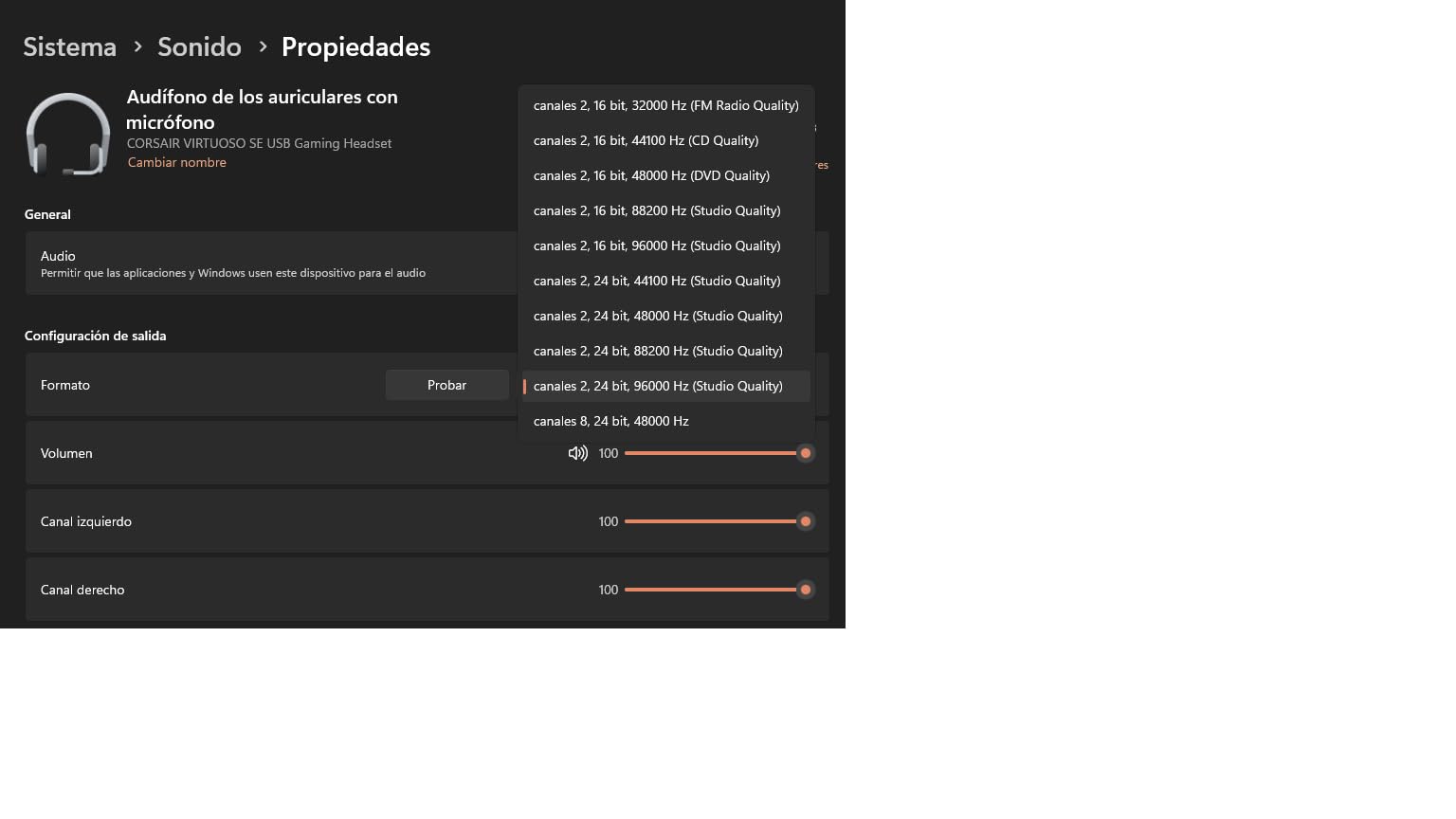Image resolution: width=1456 pixels, height=819 pixels.
Task: Select 16 bit 88200 Hz Studio Quality
Action: [666, 210]
